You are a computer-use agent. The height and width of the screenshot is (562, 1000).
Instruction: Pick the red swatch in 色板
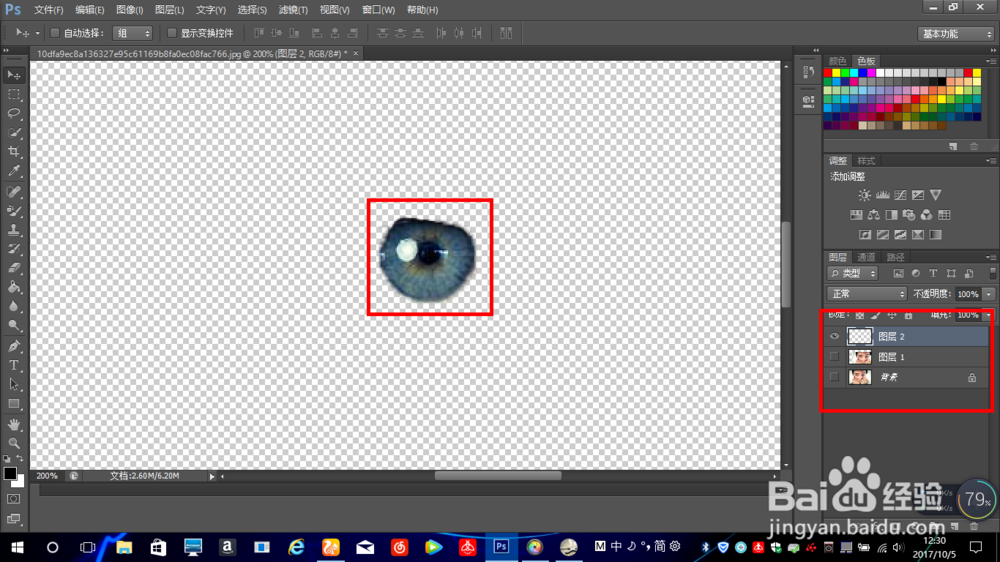(828, 73)
